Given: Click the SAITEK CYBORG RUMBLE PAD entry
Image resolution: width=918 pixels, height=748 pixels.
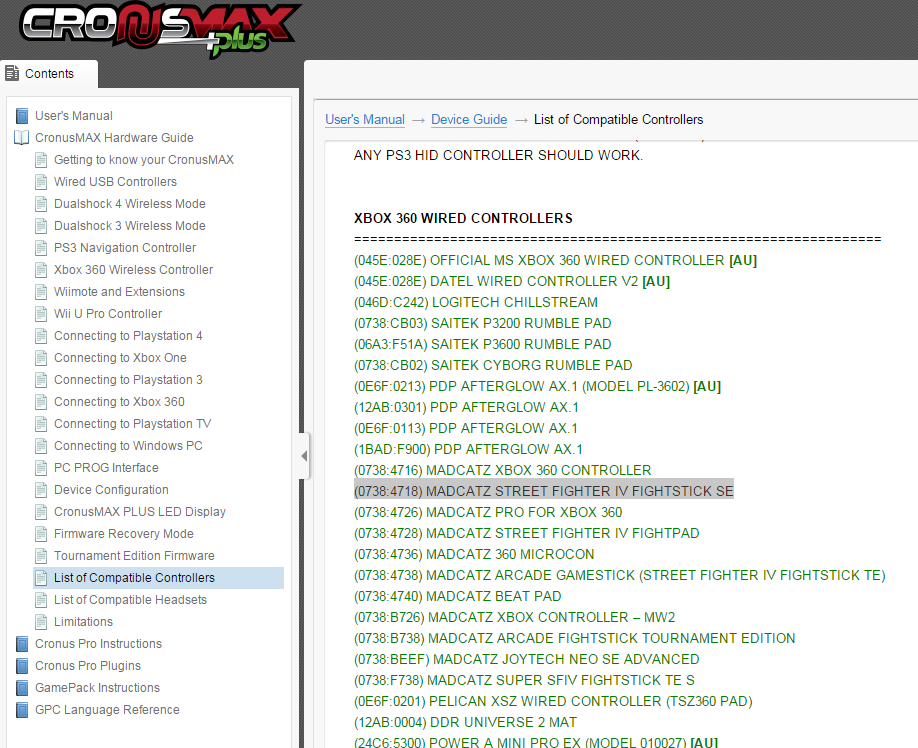Looking at the screenshot, I should [493, 366].
